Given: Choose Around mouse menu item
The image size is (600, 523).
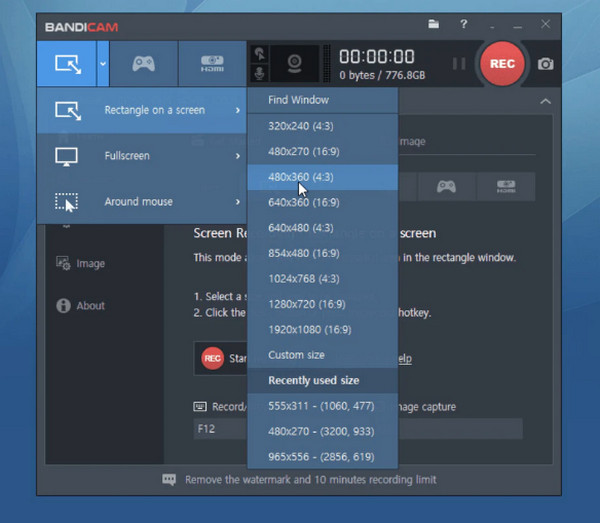Looking at the screenshot, I should [x=142, y=202].
